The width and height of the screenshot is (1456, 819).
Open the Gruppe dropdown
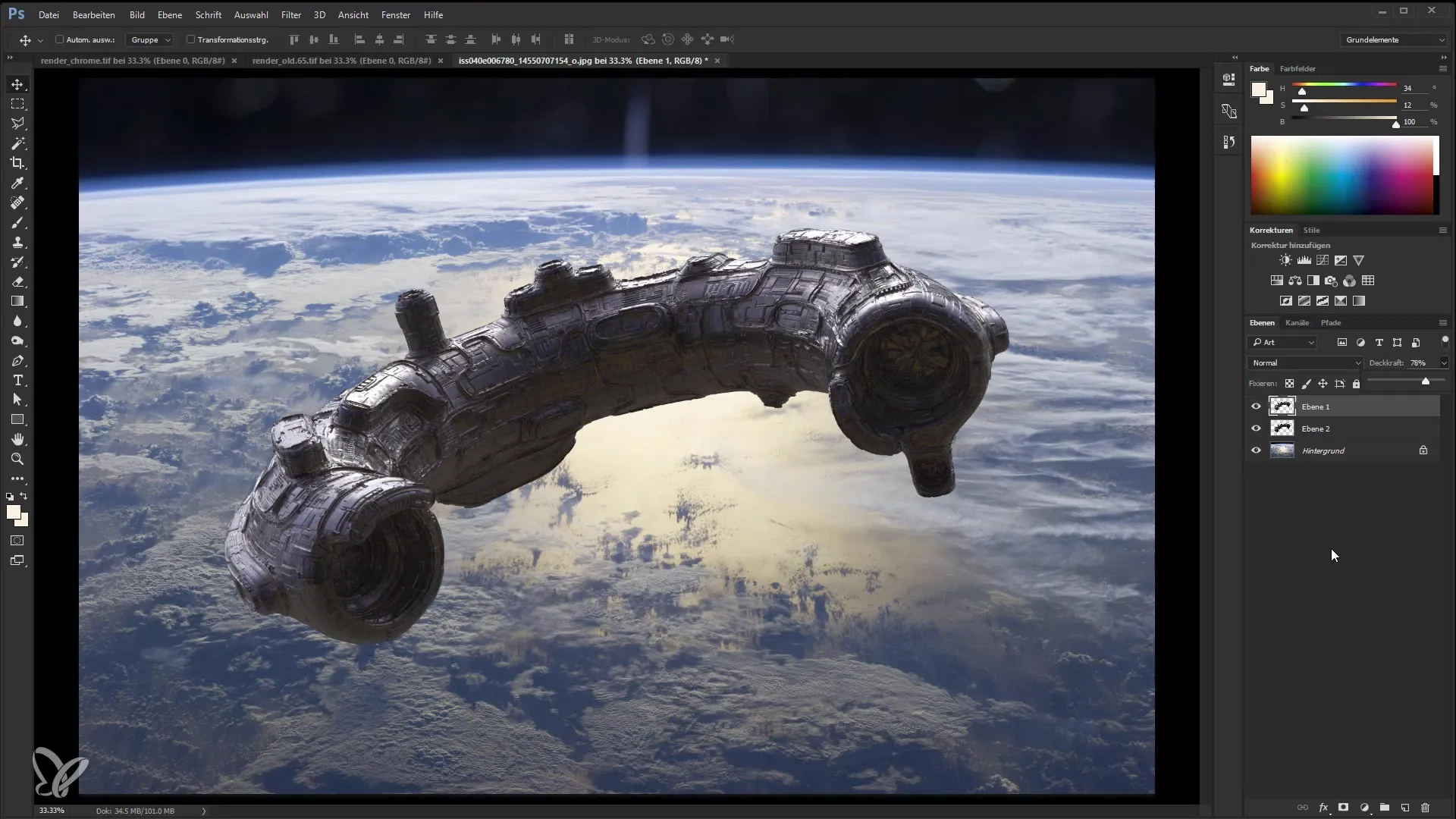150,39
